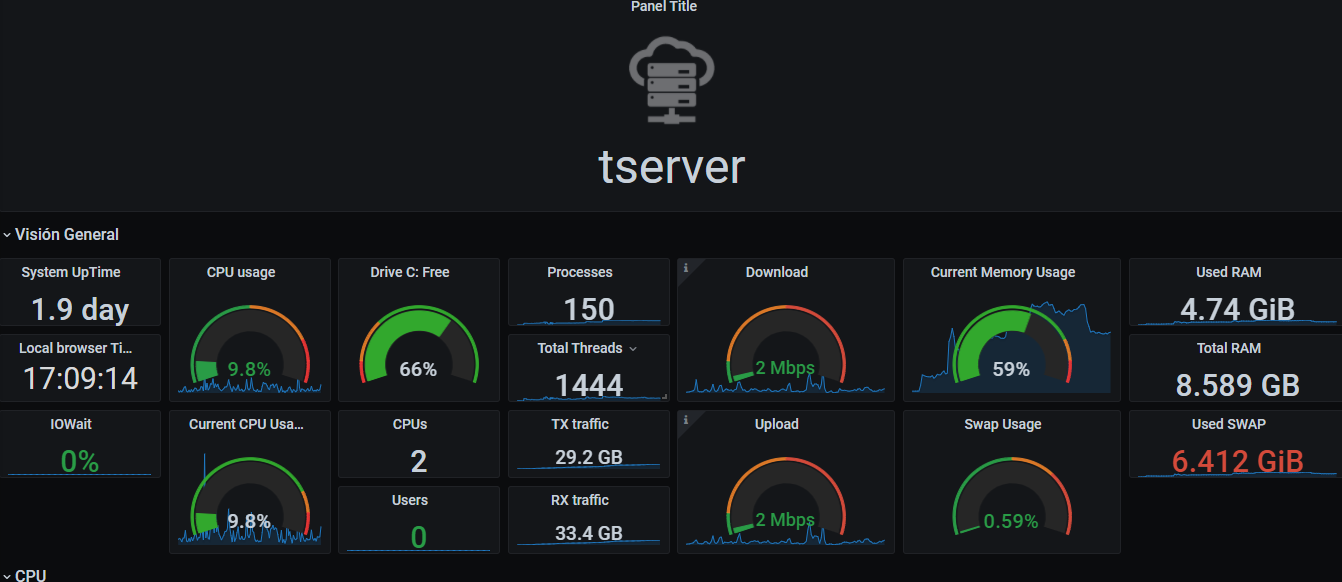This screenshot has height=582, width=1342.
Task: Open the Current Memory Usage panel title
Action: (x=1003, y=272)
